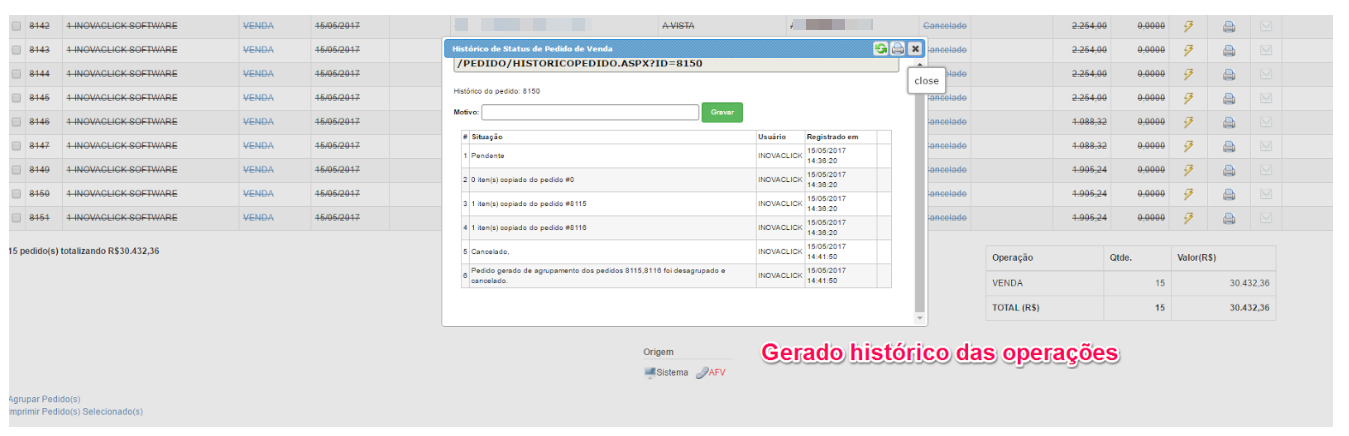Click the dialog's vertical scrollbar

click(x=919, y=200)
